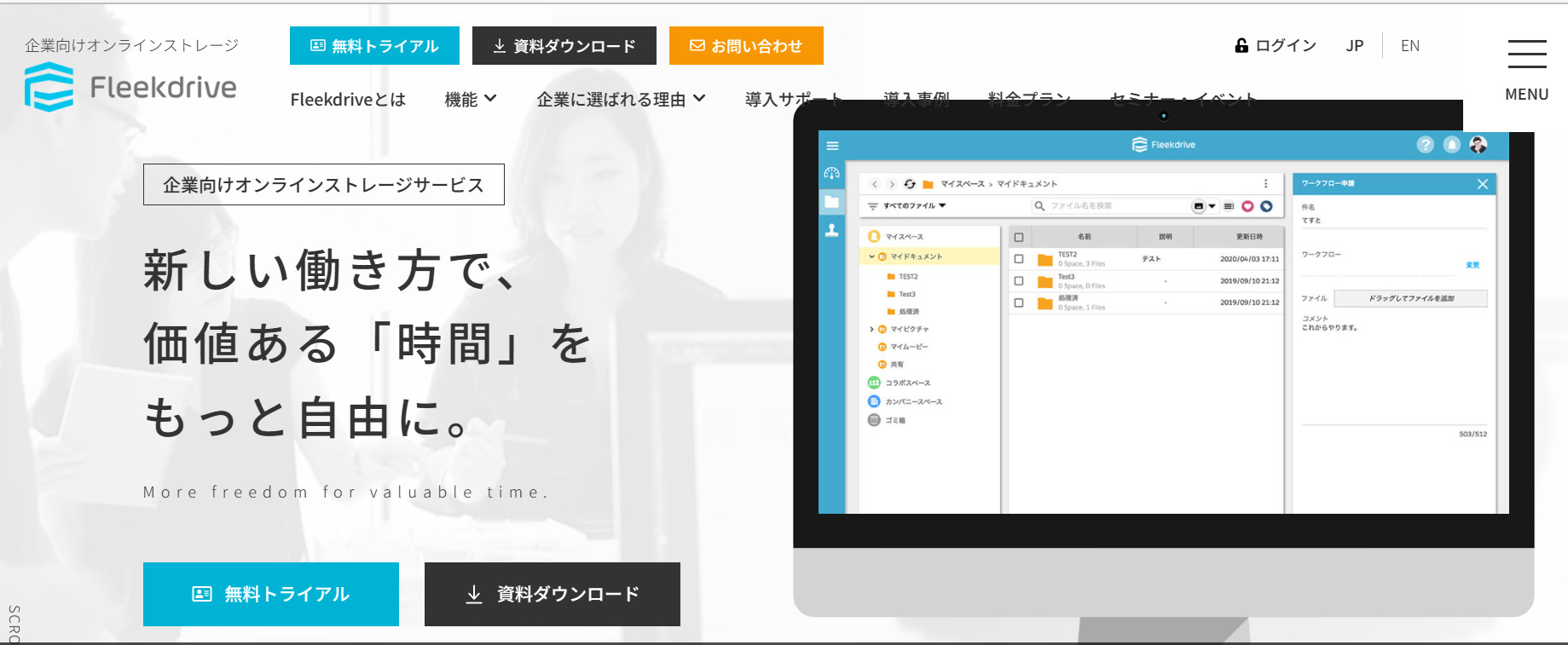The width and height of the screenshot is (1568, 645).
Task: Expand the マイピクチャ tree node
Action: tap(871, 329)
